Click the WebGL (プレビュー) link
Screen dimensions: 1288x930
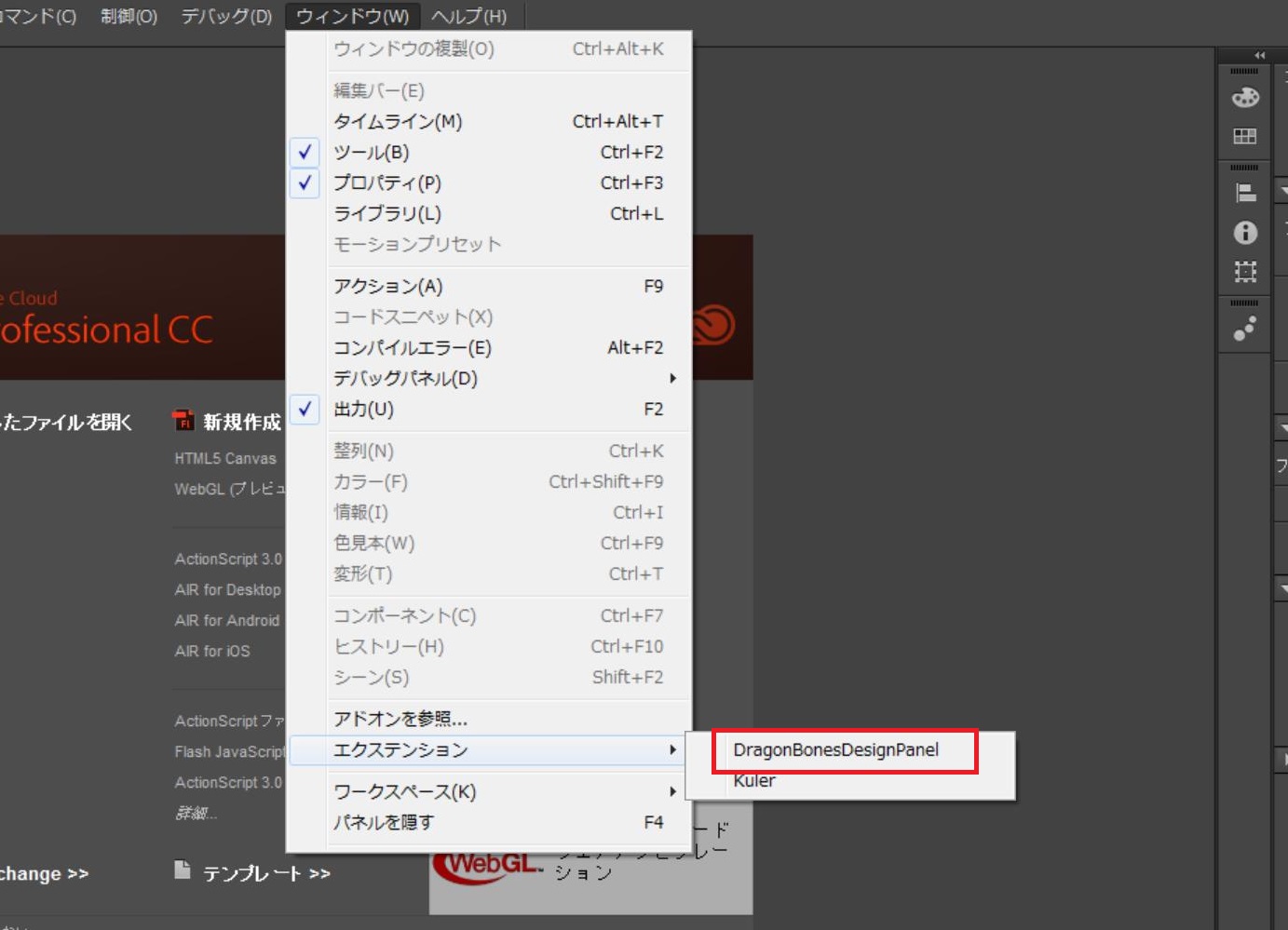pyautogui.click(x=230, y=489)
